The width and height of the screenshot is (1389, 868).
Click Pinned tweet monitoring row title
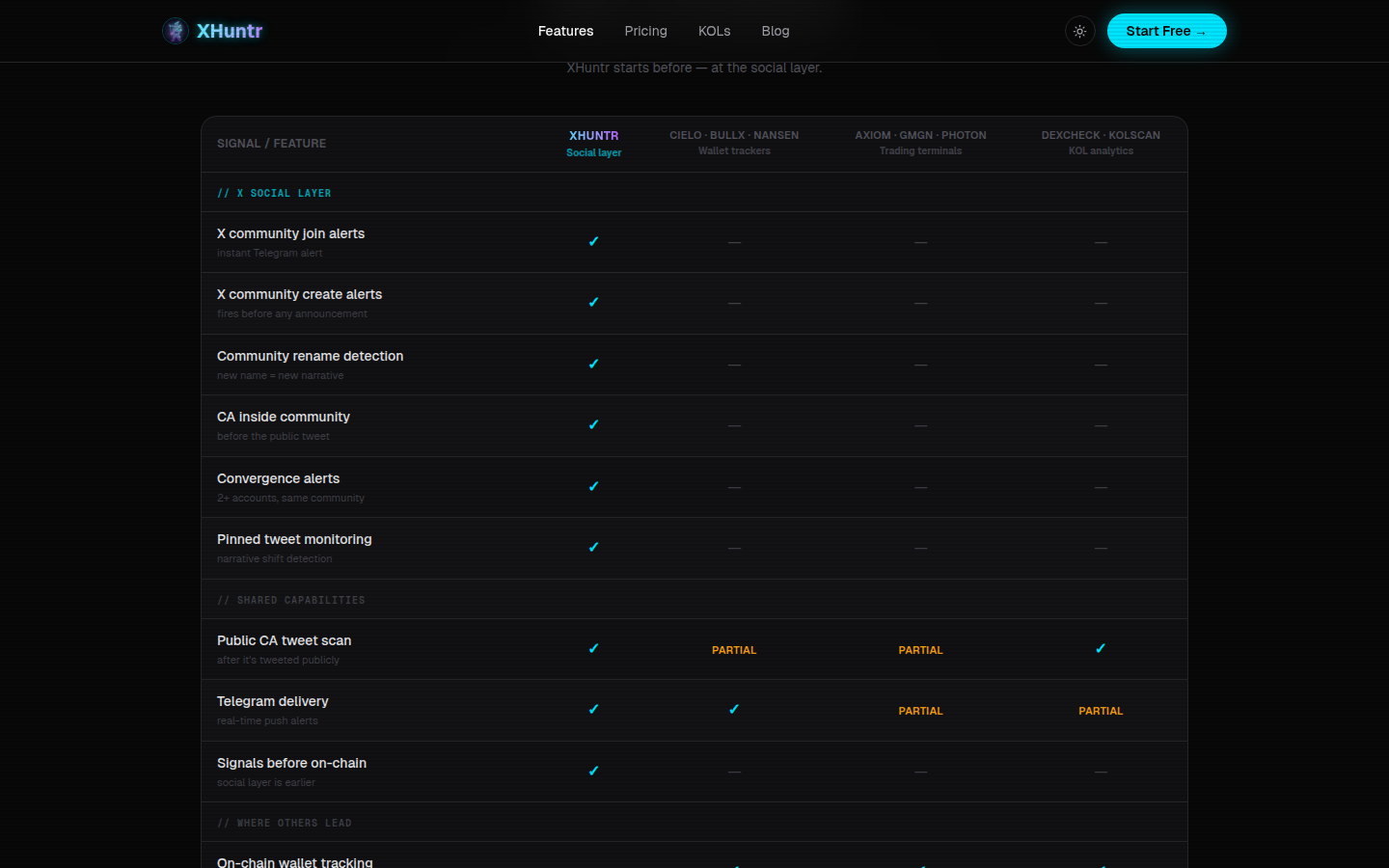[294, 539]
